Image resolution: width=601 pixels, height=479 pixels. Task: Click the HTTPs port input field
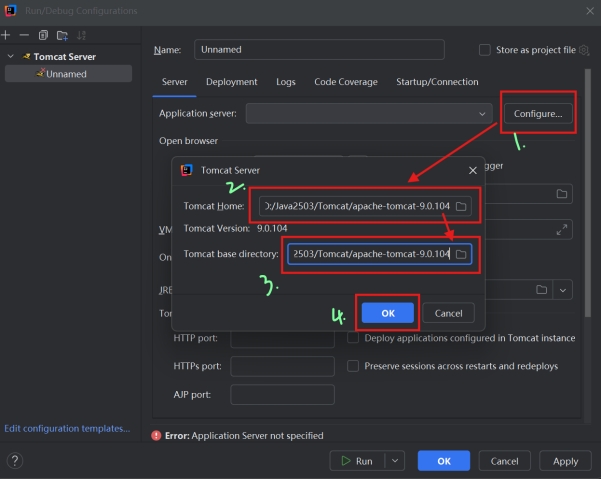coord(282,366)
